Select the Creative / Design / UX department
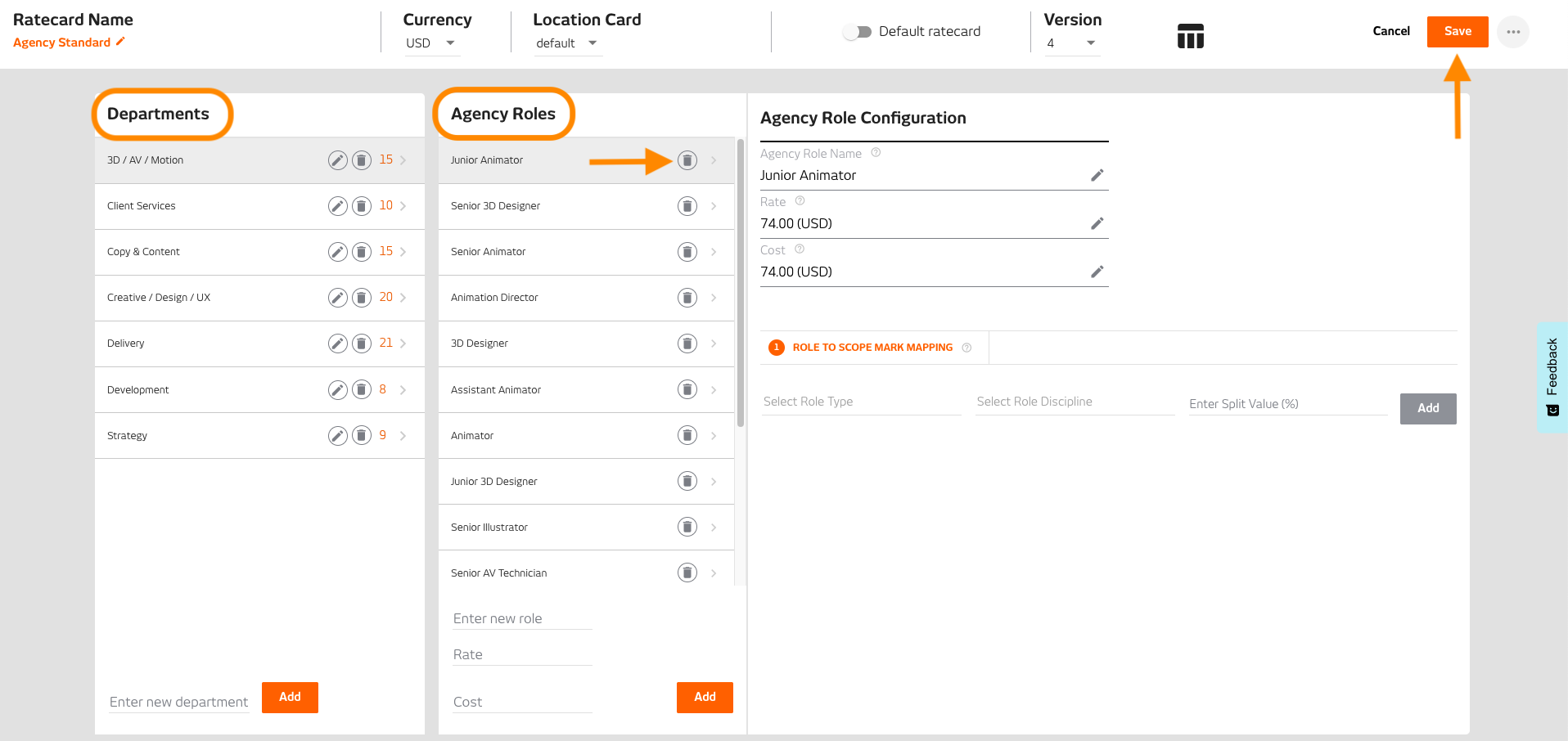The image size is (1568, 741). [159, 298]
